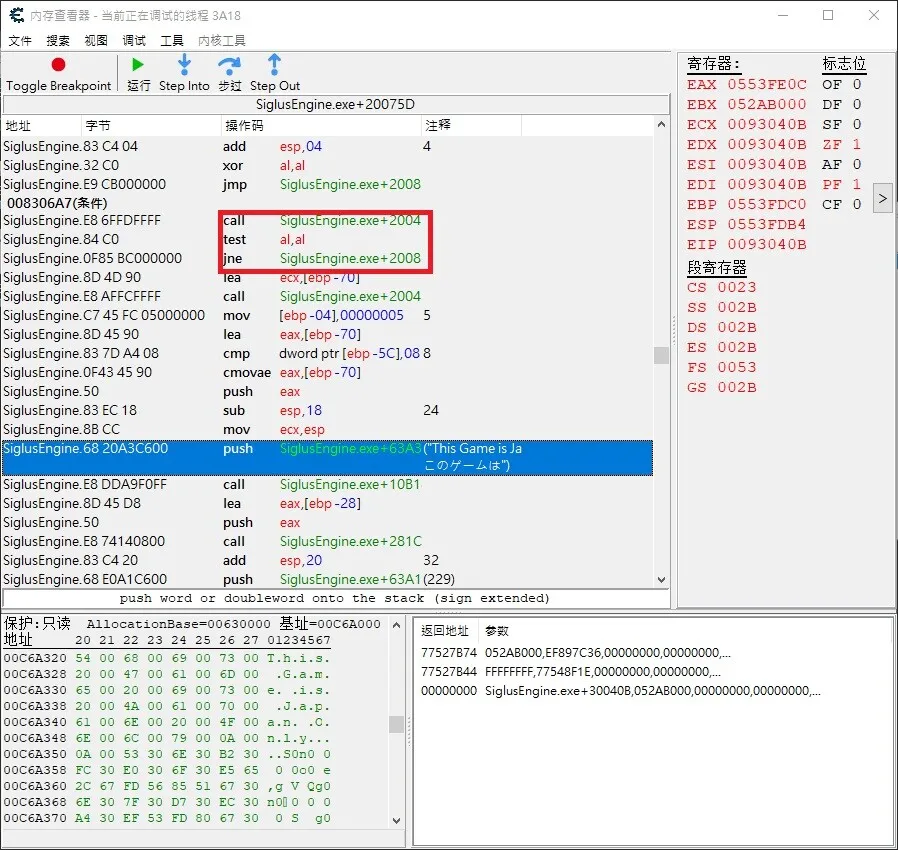The image size is (898, 850).
Task: Click the Toggle Breakpoint red dot icon
Action: point(58,65)
